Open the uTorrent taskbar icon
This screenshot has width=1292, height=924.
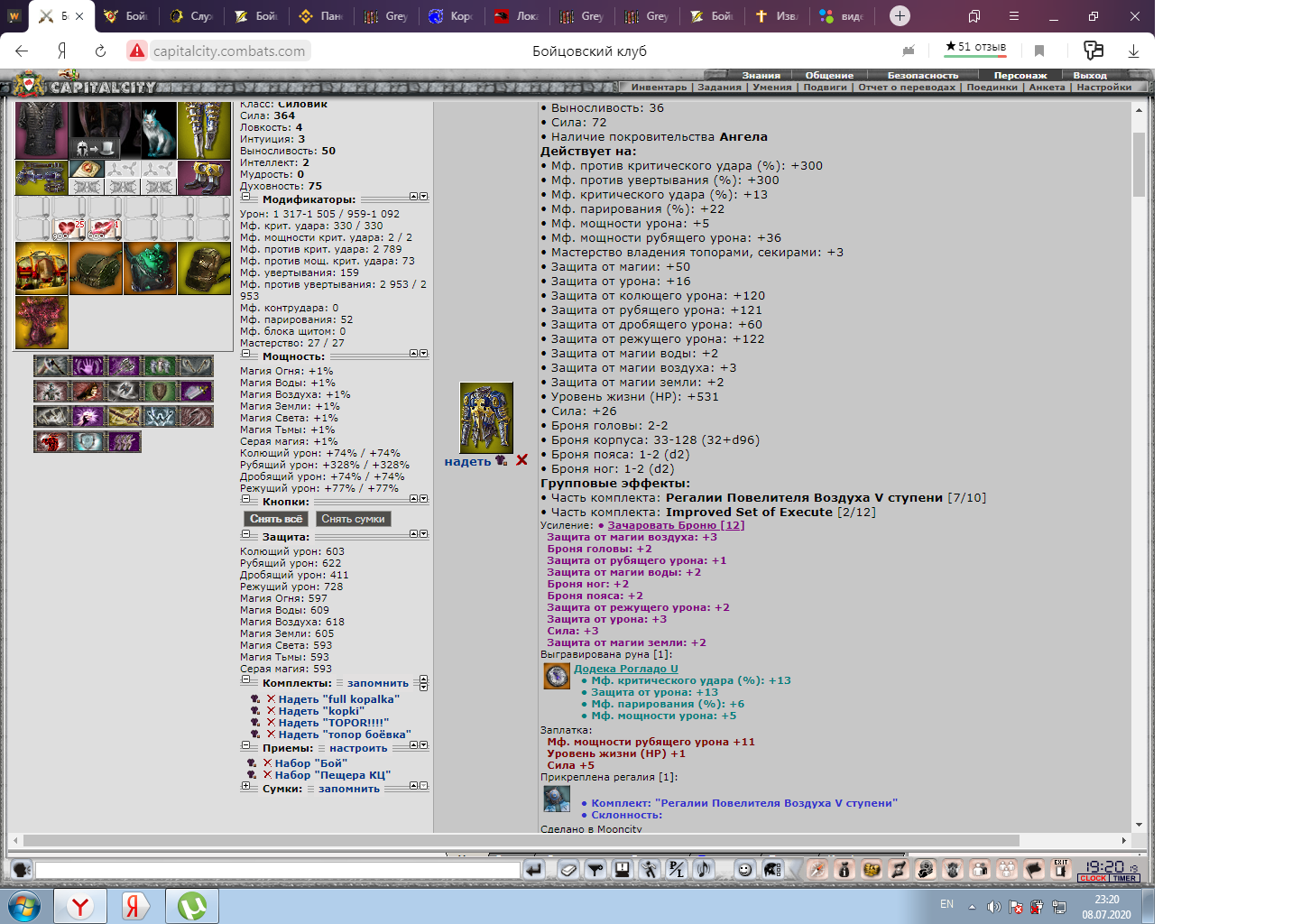click(x=192, y=906)
